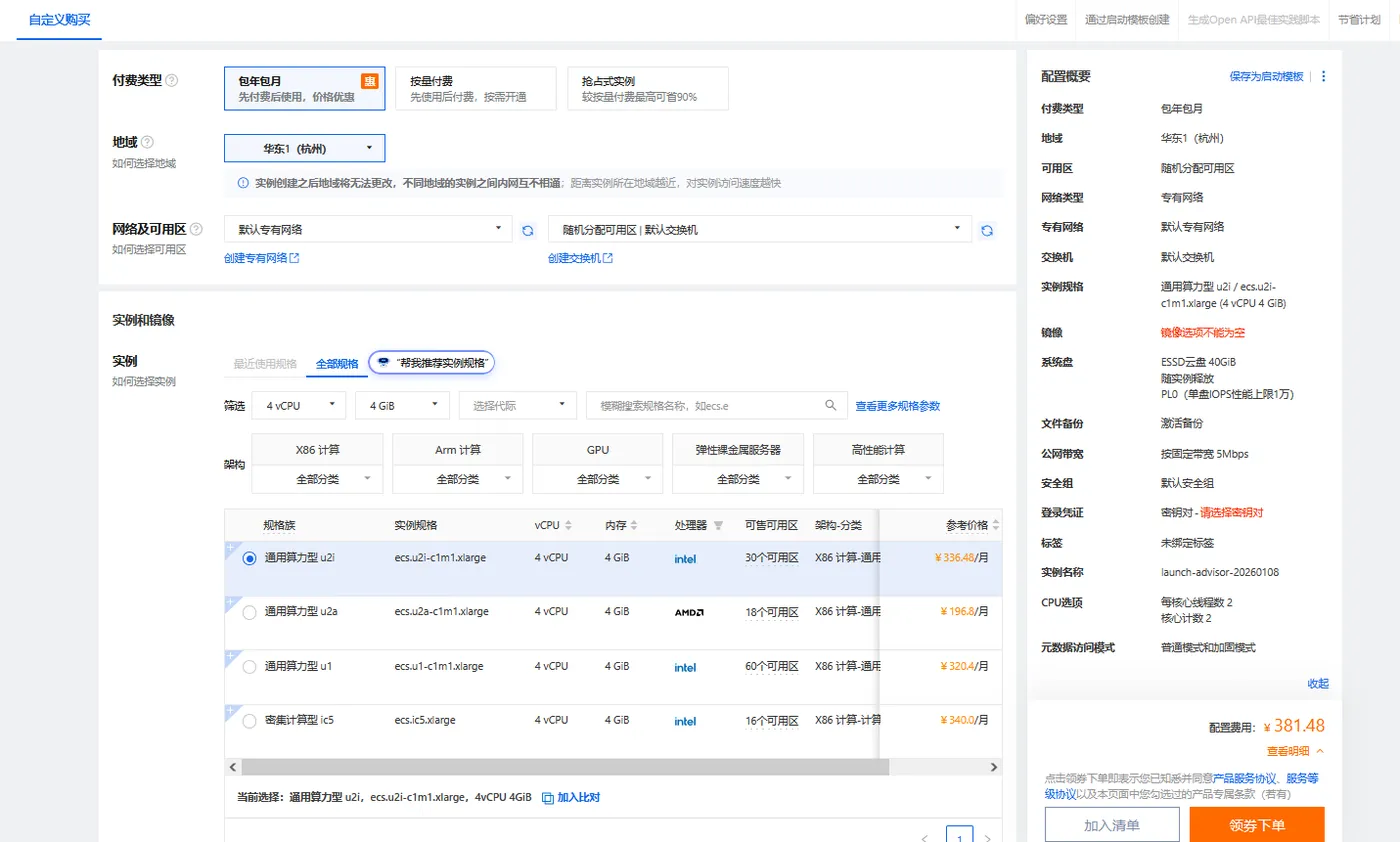
Task: Open the 创建专有网络 link
Action: [x=262, y=258]
